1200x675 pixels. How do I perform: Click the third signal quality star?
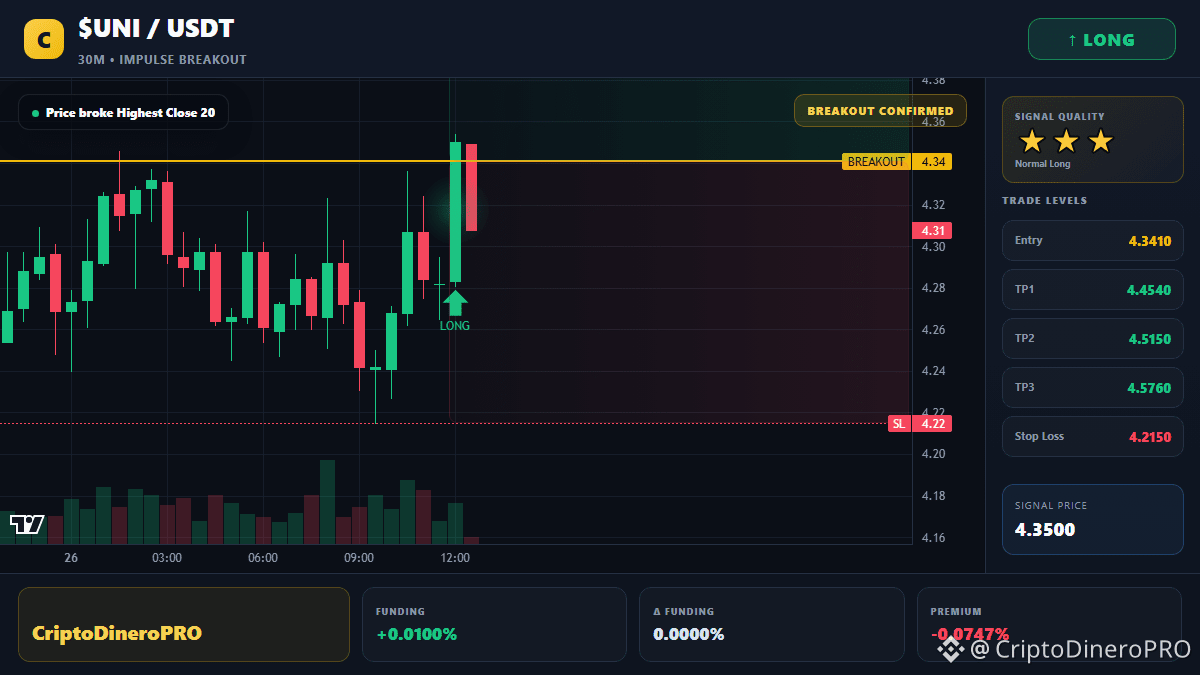tap(1100, 141)
